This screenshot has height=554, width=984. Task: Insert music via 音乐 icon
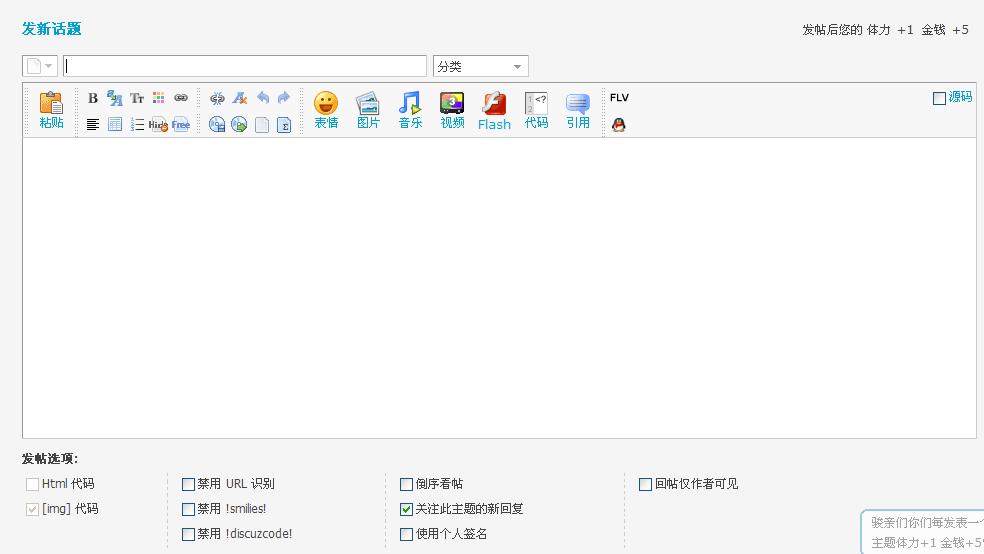click(x=410, y=110)
